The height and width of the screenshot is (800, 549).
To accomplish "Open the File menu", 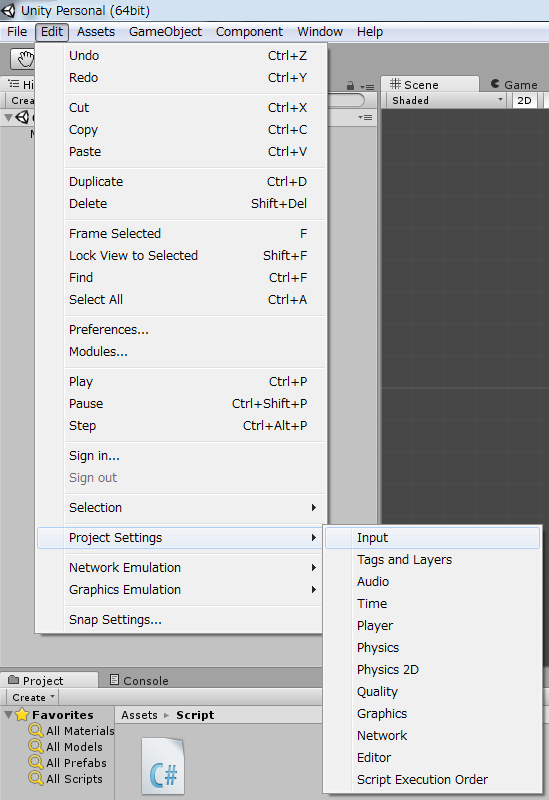I will (x=17, y=32).
